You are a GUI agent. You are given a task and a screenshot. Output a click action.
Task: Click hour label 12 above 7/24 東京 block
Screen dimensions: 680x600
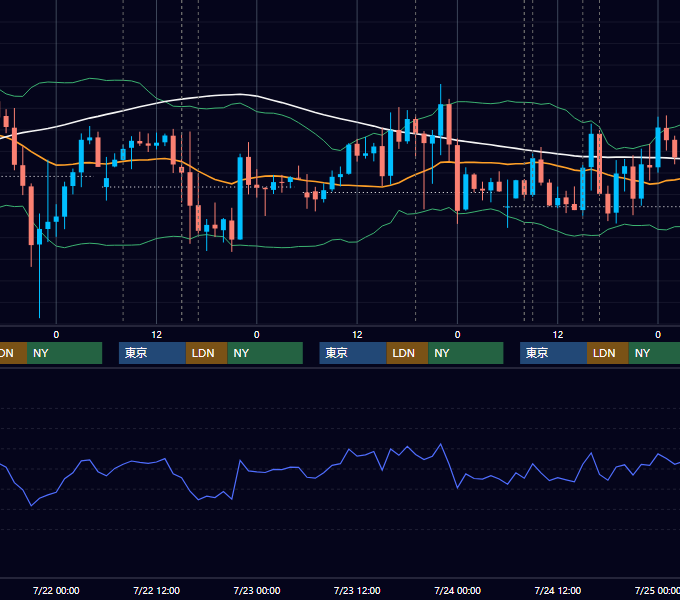(x=558, y=335)
